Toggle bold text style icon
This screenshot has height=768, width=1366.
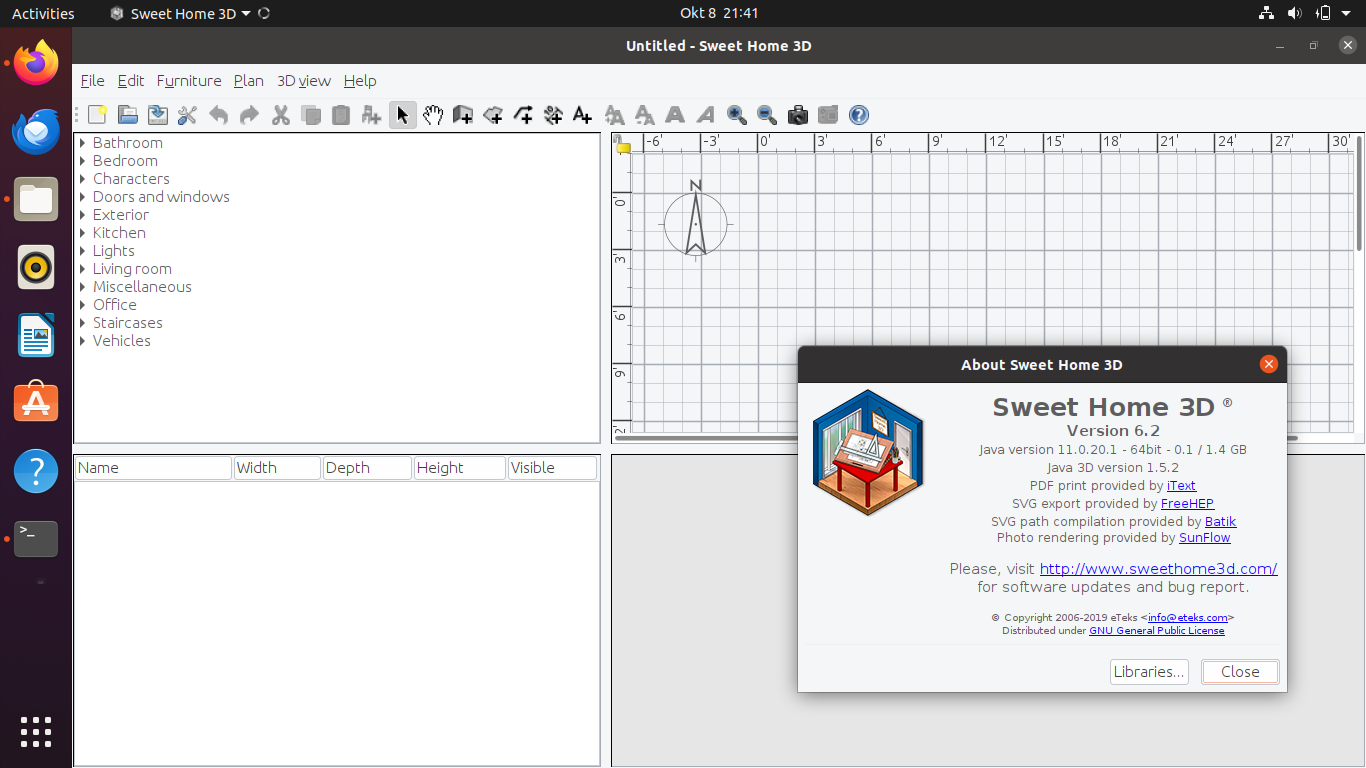tap(675, 115)
